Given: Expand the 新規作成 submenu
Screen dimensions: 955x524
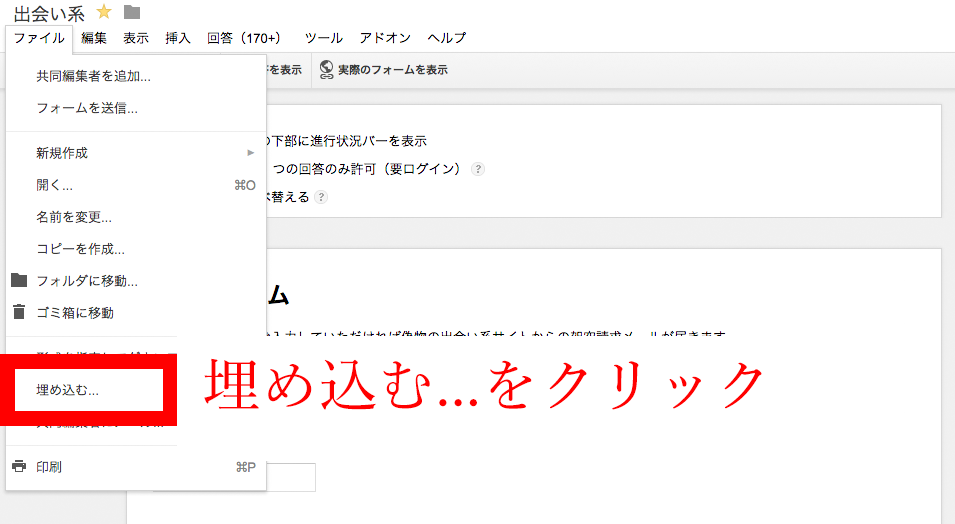Looking at the screenshot, I should (136, 153).
